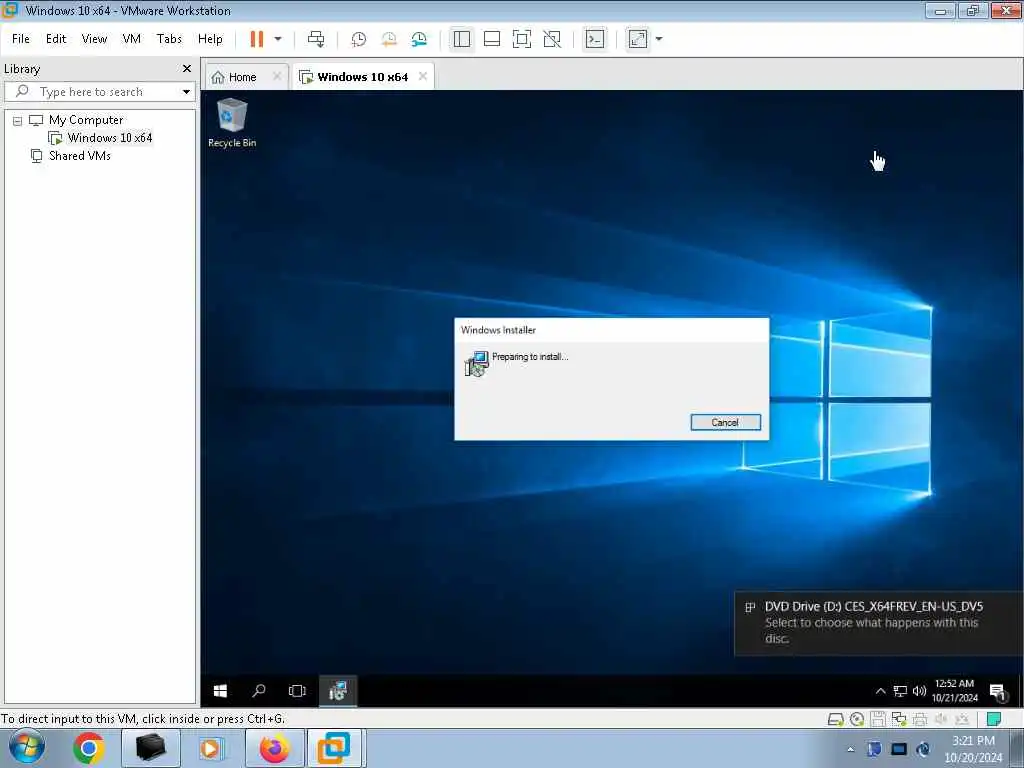
Task: Cancel the Windows Installer dialog
Action: tap(726, 423)
